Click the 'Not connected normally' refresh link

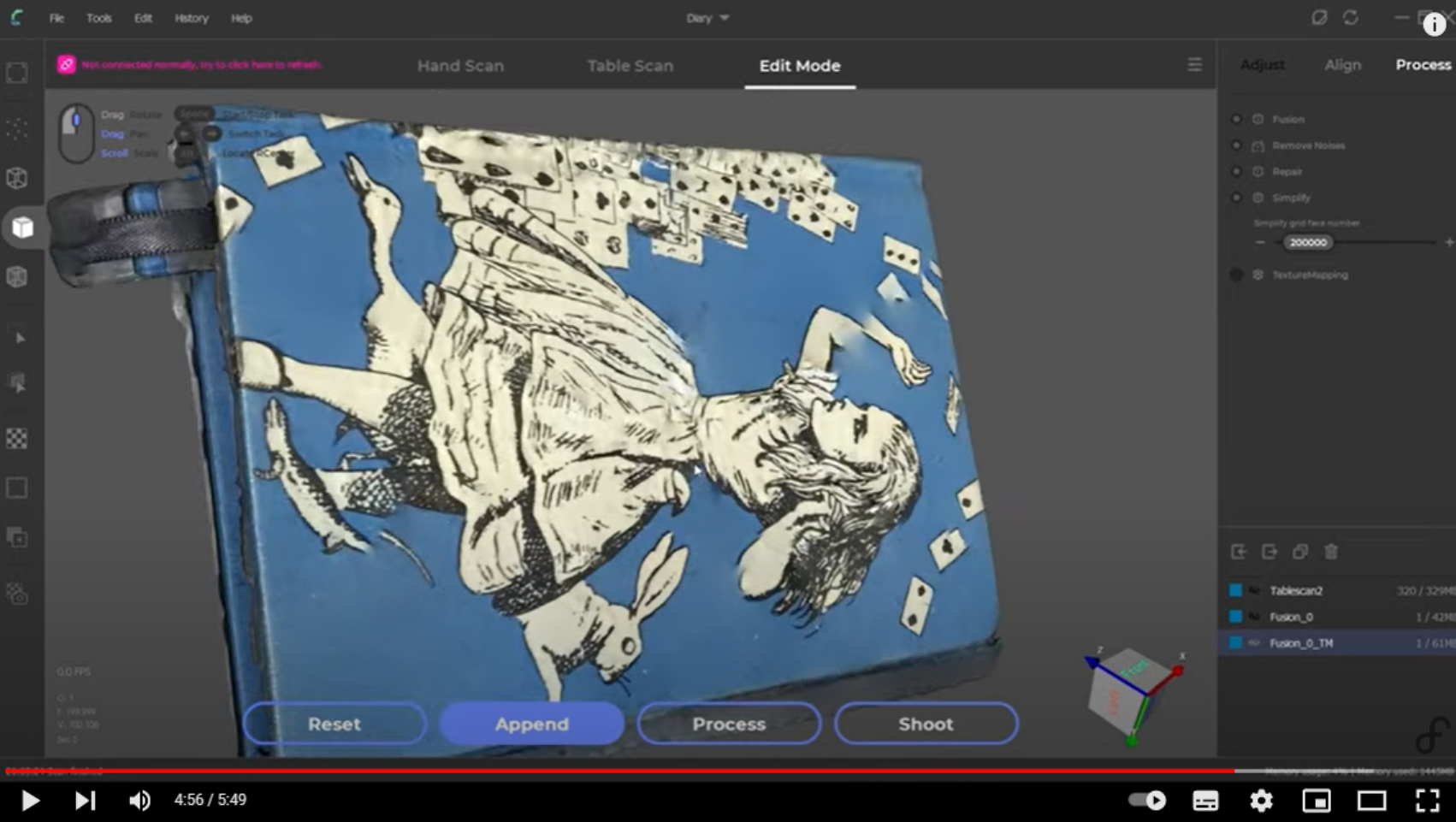[202, 64]
